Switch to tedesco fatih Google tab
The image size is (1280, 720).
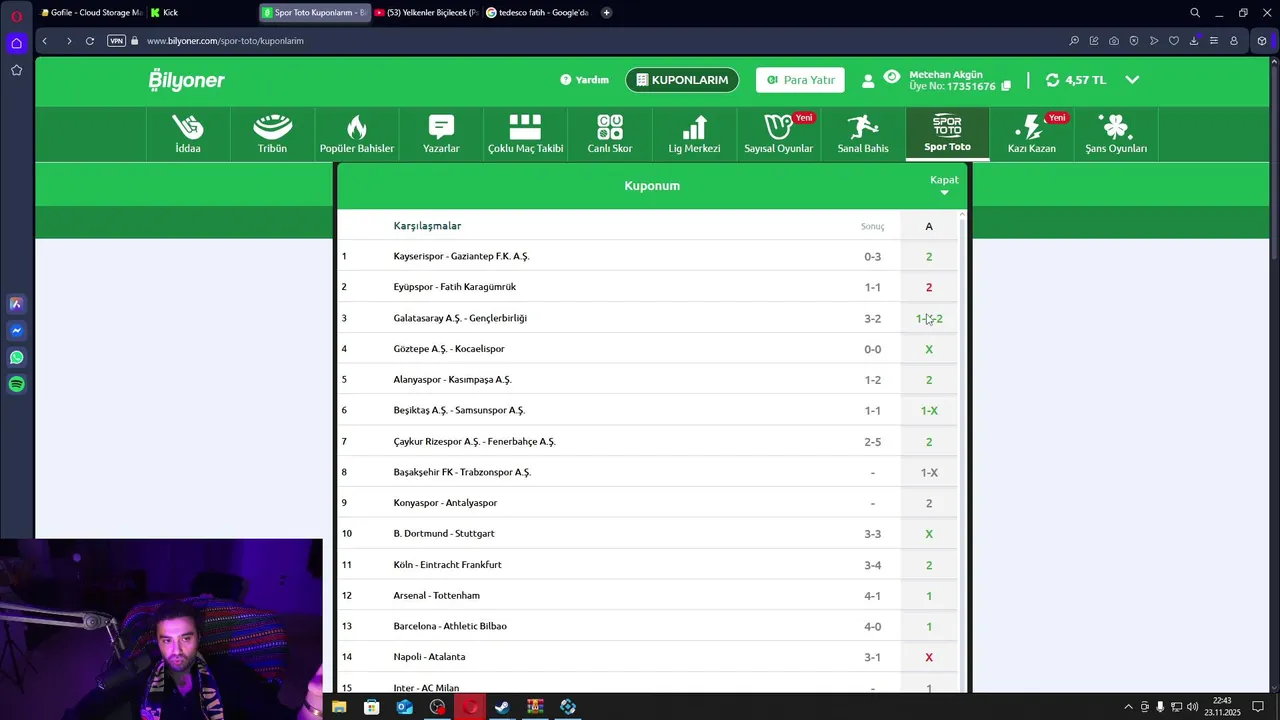tap(537, 13)
